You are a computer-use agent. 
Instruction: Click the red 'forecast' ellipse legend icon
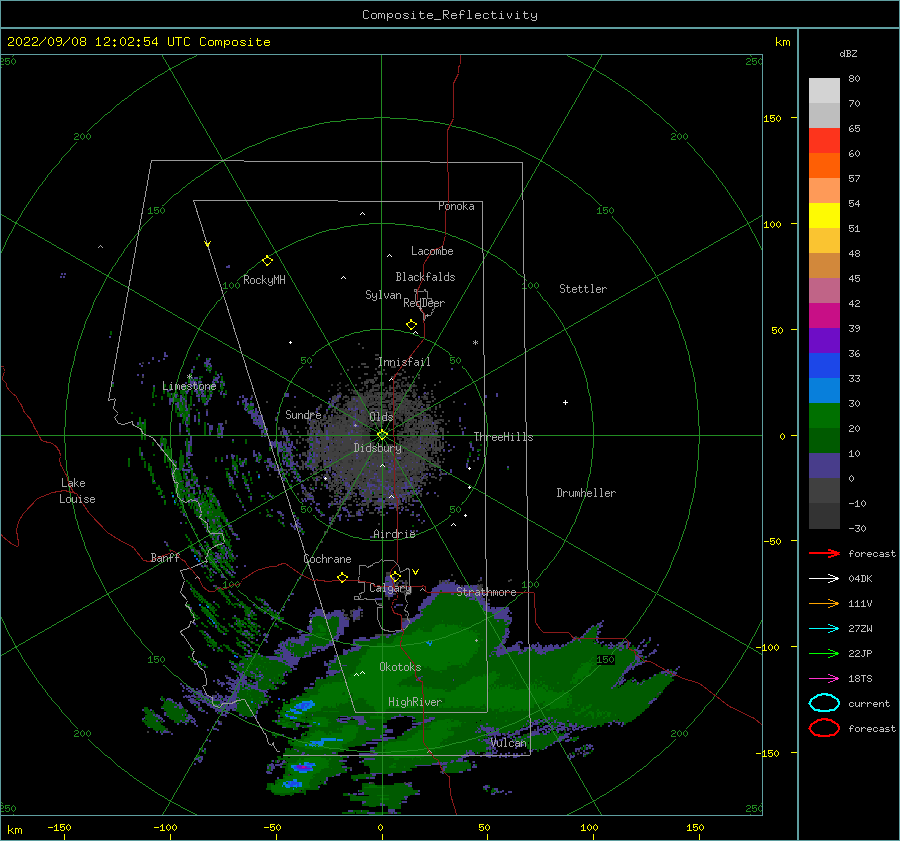click(x=824, y=728)
